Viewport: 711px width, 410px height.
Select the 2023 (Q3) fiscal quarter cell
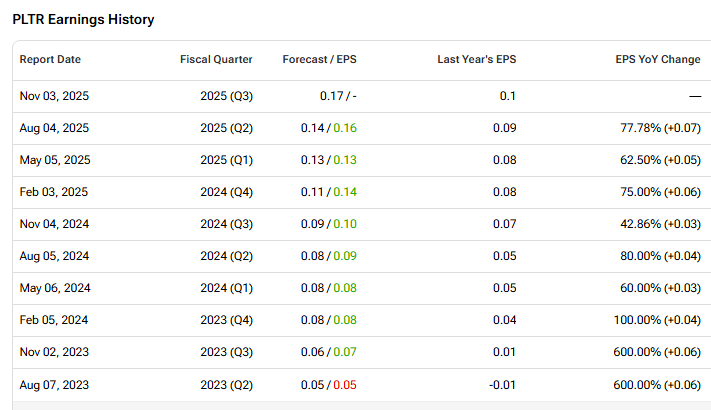226,353
